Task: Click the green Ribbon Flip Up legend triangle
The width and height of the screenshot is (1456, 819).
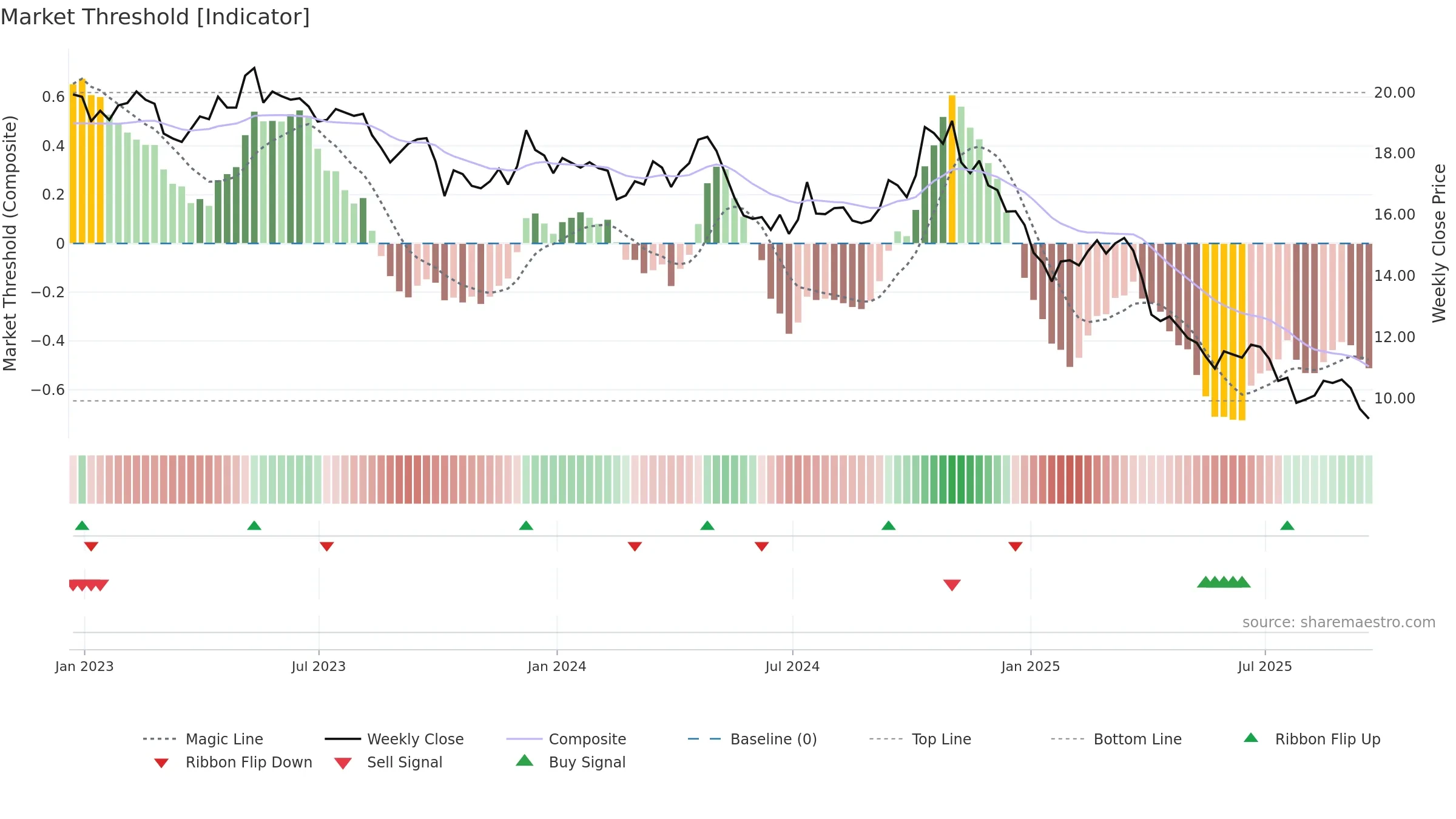Action: pyautogui.click(x=1251, y=738)
